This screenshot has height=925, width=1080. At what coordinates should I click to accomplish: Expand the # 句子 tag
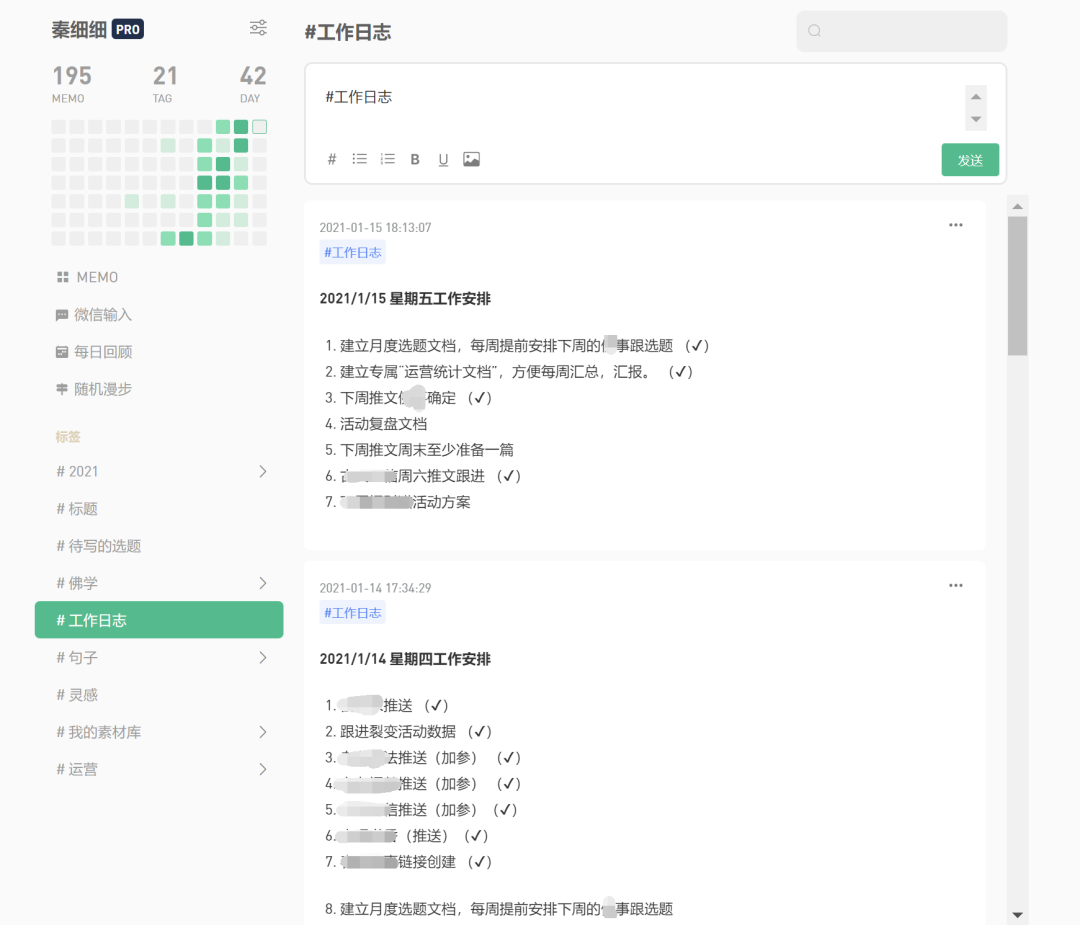(262, 657)
